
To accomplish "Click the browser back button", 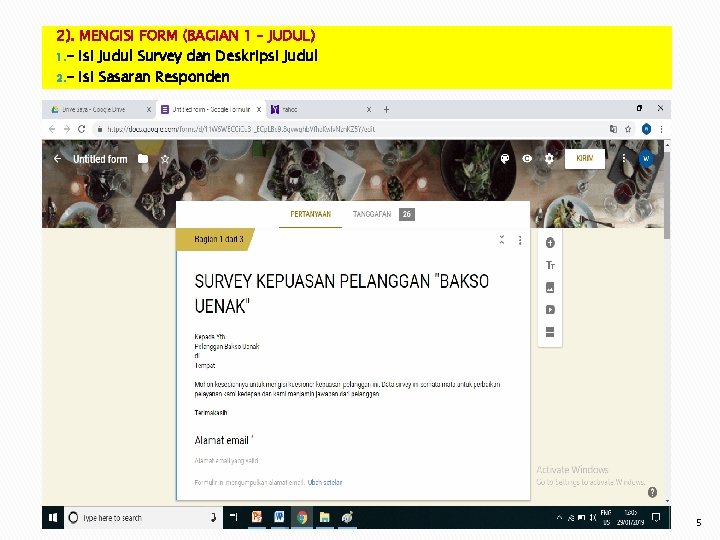I will (x=52, y=129).
